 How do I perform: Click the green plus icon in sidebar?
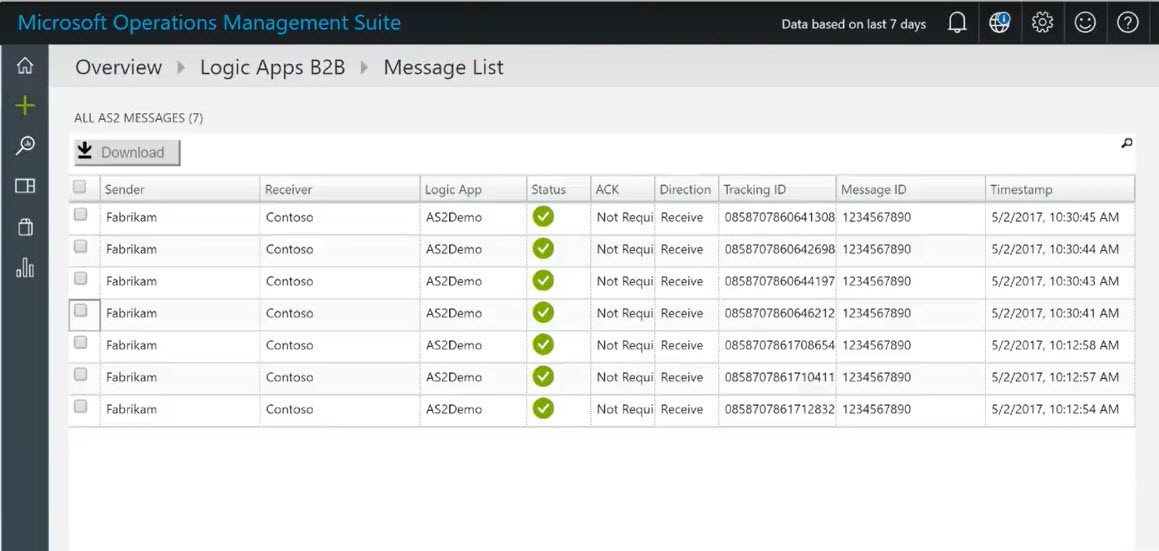click(24, 106)
